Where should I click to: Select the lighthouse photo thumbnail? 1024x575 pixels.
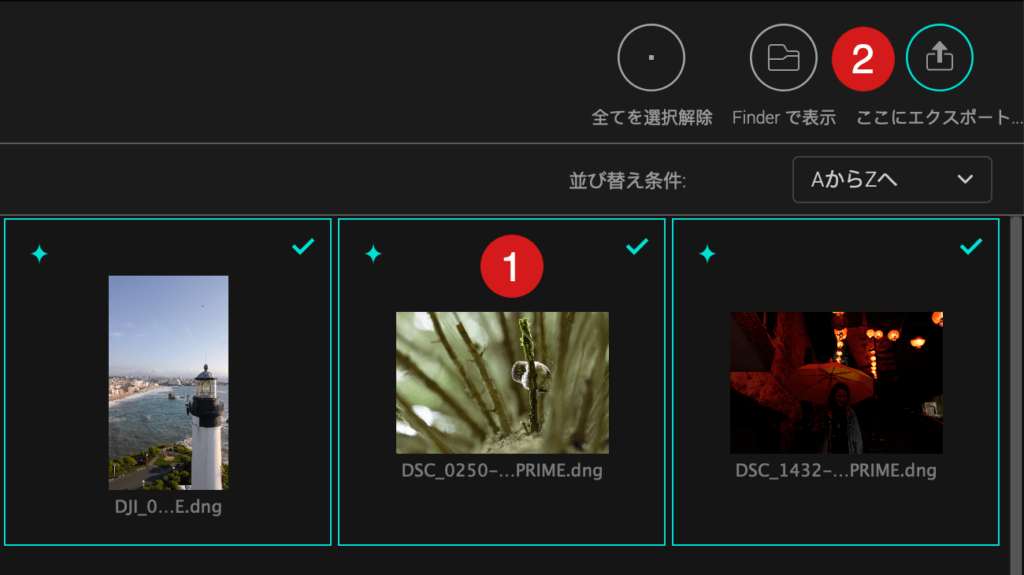pyautogui.click(x=168, y=382)
